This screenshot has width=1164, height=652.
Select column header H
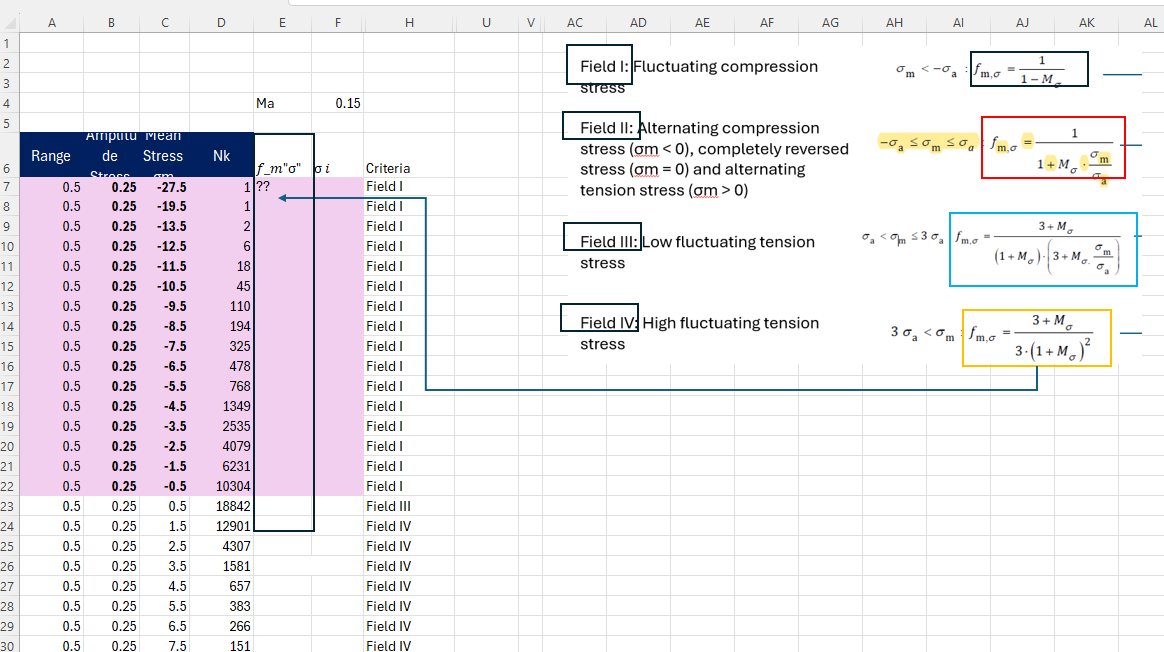click(x=409, y=23)
